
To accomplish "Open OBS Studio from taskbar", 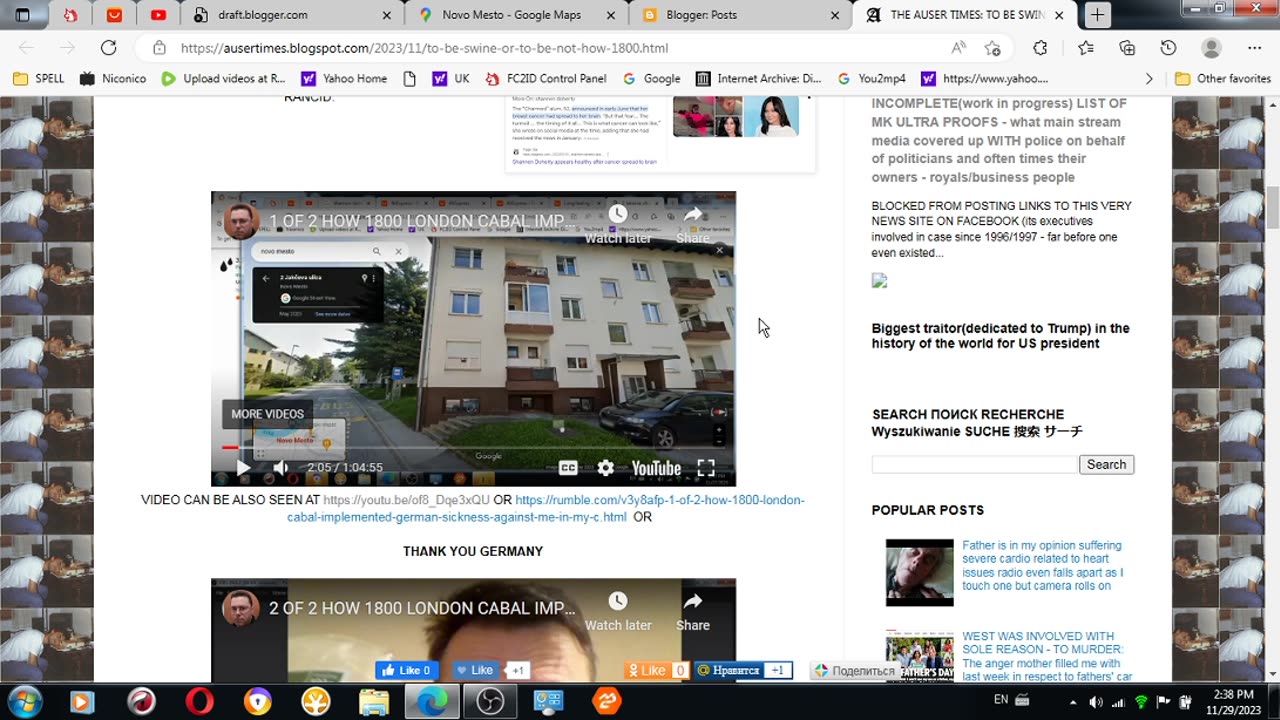I will [490, 702].
